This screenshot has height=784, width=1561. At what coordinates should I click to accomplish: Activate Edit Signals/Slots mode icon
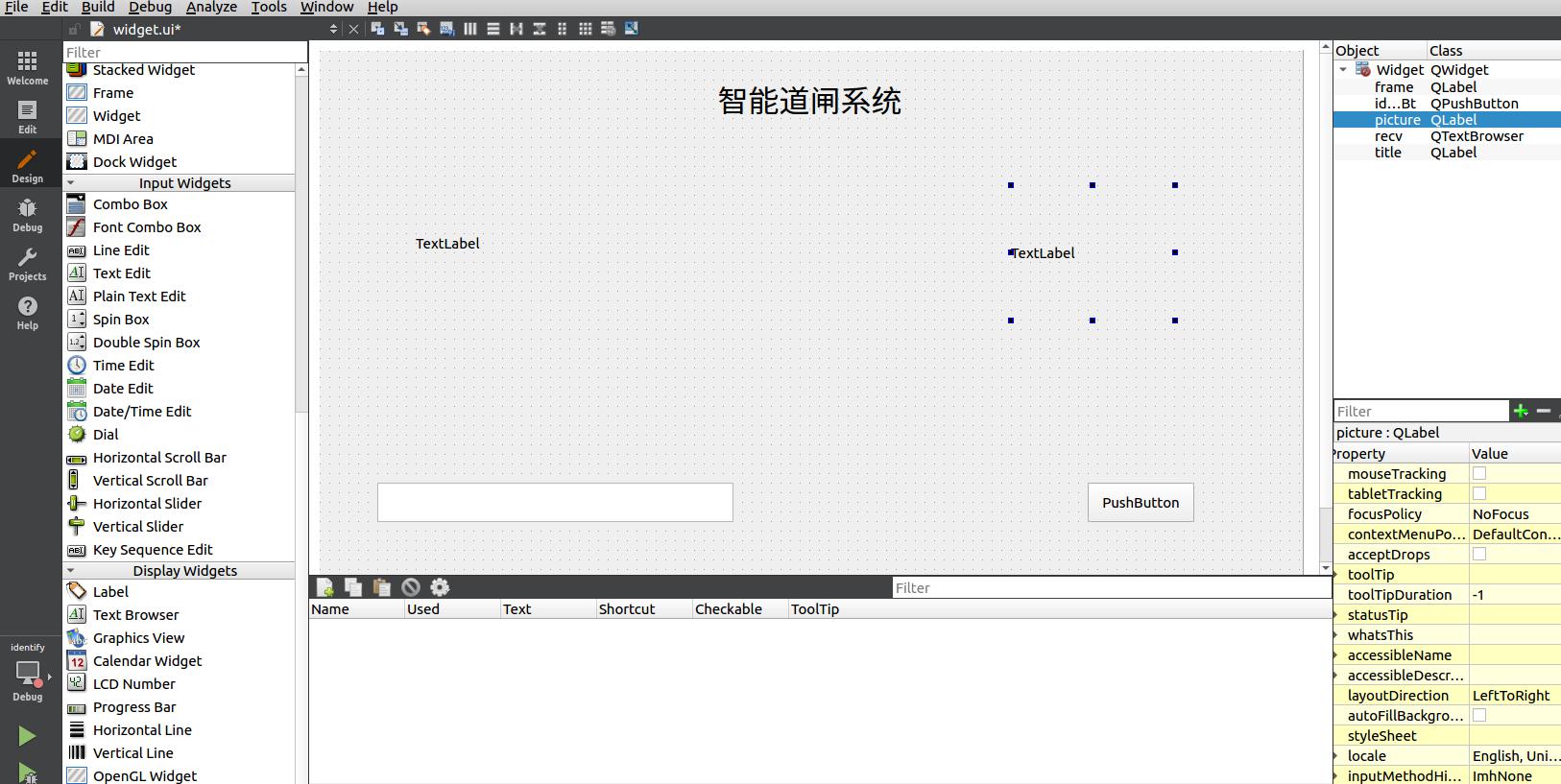click(x=401, y=29)
